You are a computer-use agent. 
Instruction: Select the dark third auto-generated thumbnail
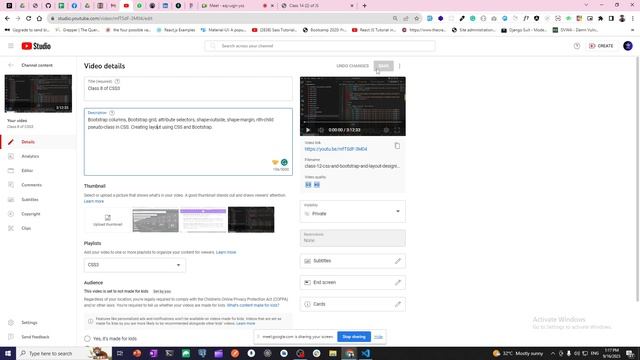251,220
